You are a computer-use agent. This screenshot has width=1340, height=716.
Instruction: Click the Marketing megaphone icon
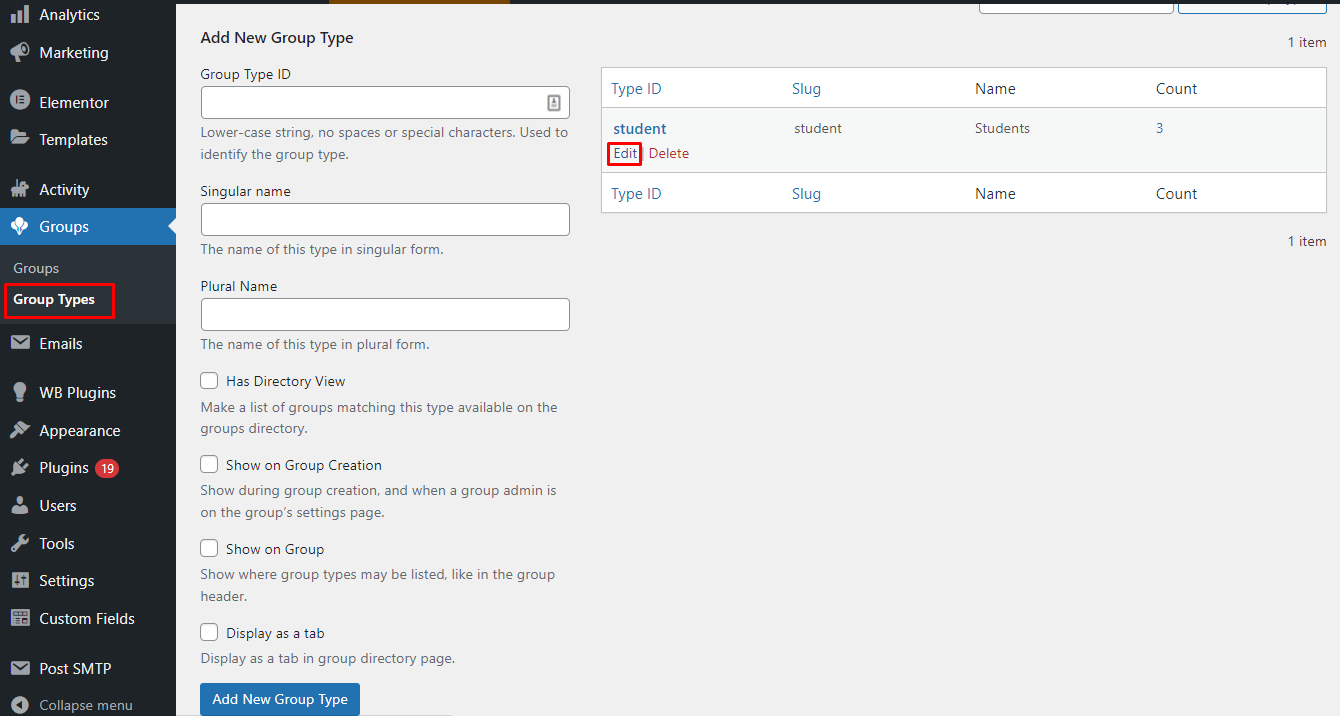[x=19, y=53]
